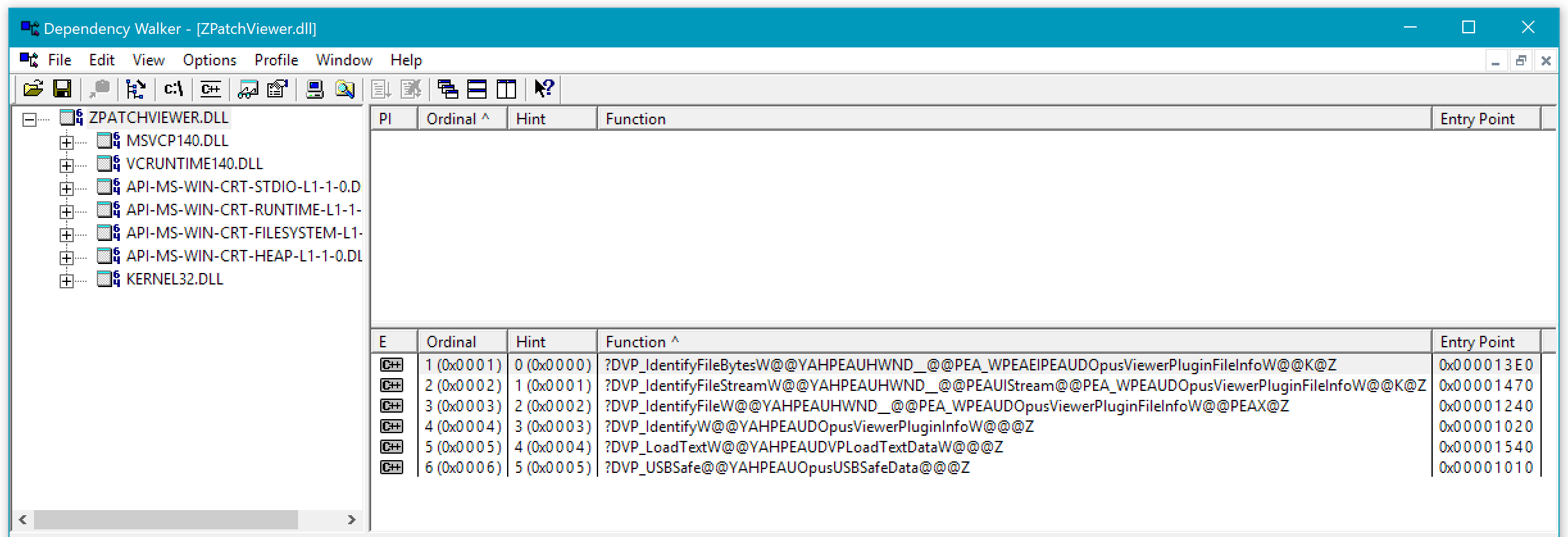Collapse the ZPATCHVIEWER.DLL root node
The image size is (1568, 537).
(x=29, y=119)
